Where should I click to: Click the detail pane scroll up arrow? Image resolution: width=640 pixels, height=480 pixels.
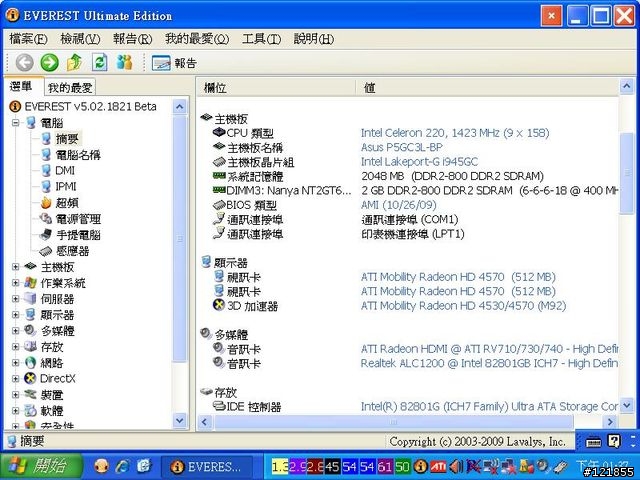(x=627, y=87)
